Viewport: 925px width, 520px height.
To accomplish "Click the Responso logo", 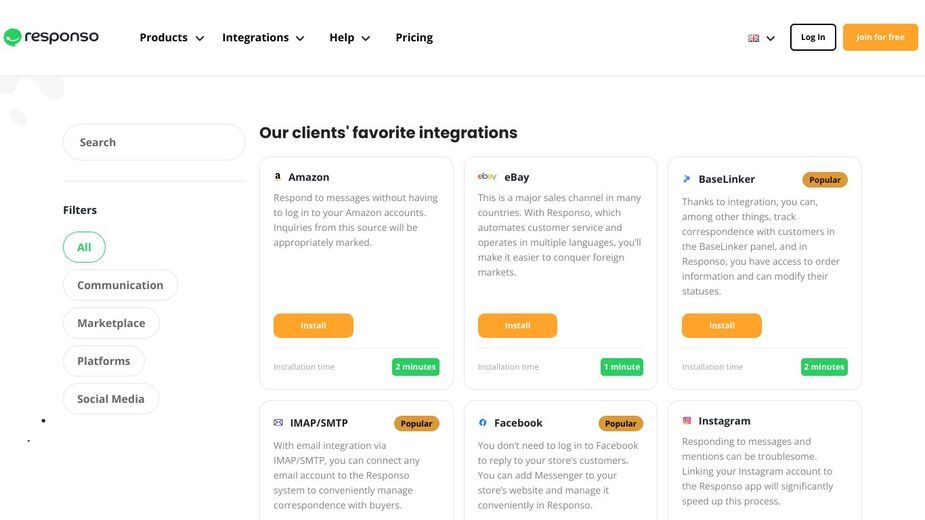I will click(x=51, y=37).
